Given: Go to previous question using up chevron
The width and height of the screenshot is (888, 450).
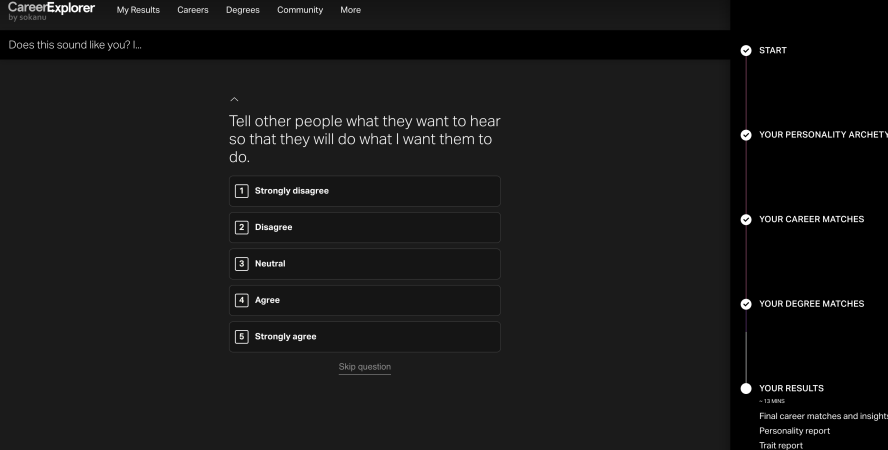Looking at the screenshot, I should point(234,99).
